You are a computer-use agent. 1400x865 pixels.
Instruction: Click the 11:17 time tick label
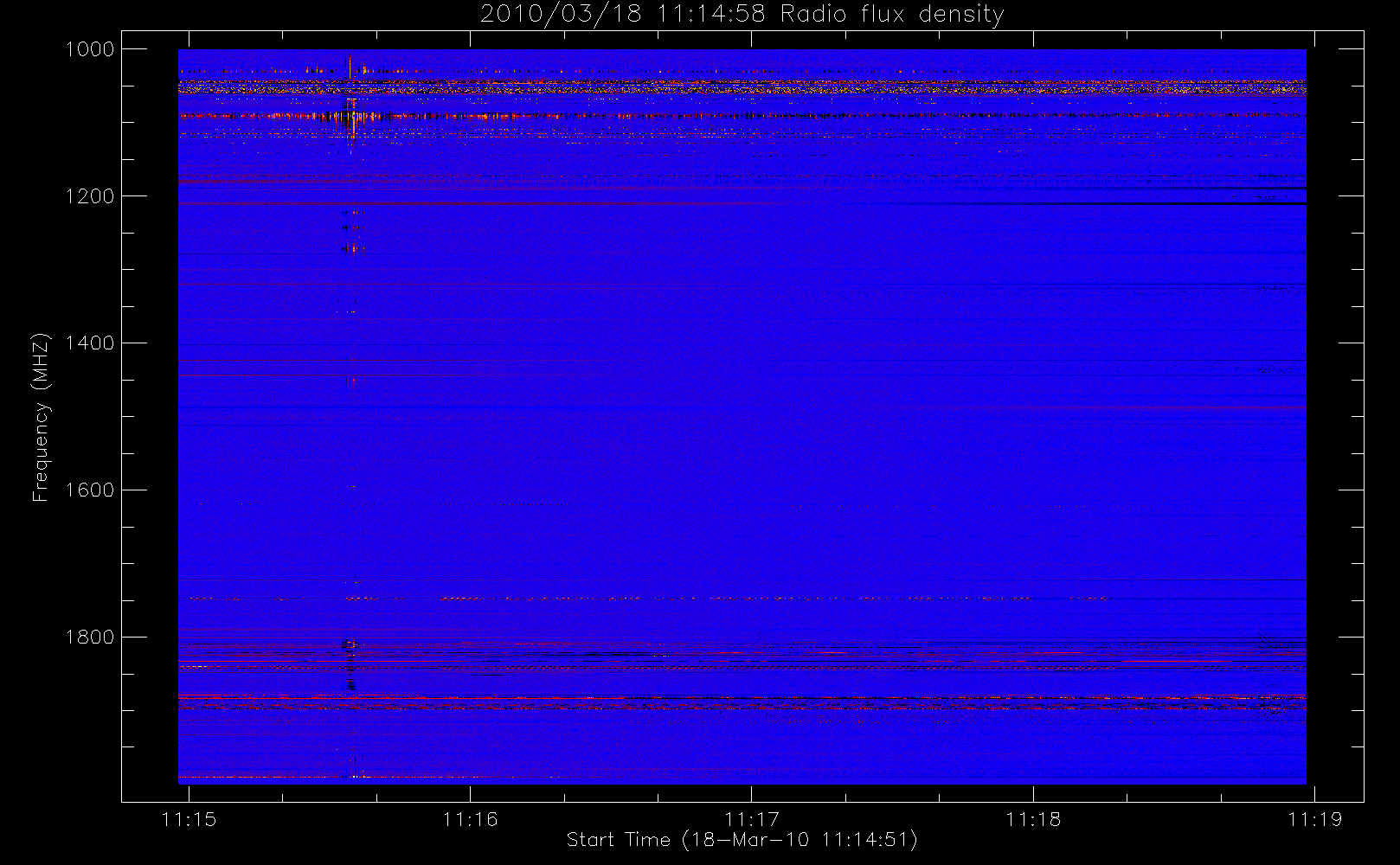pos(752,819)
